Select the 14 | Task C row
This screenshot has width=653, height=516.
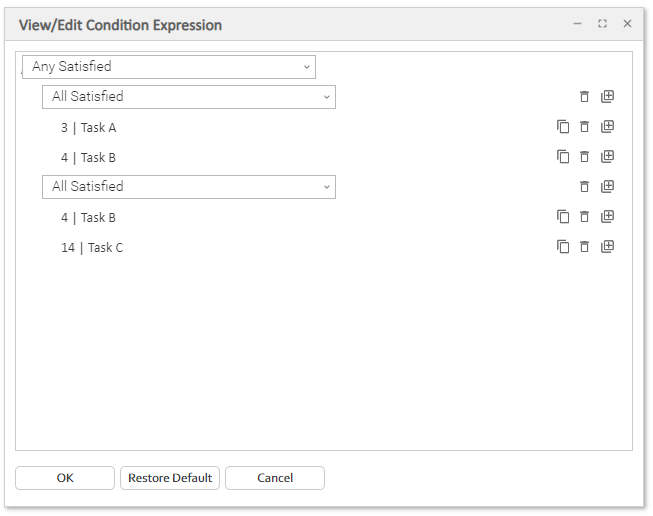tap(92, 247)
